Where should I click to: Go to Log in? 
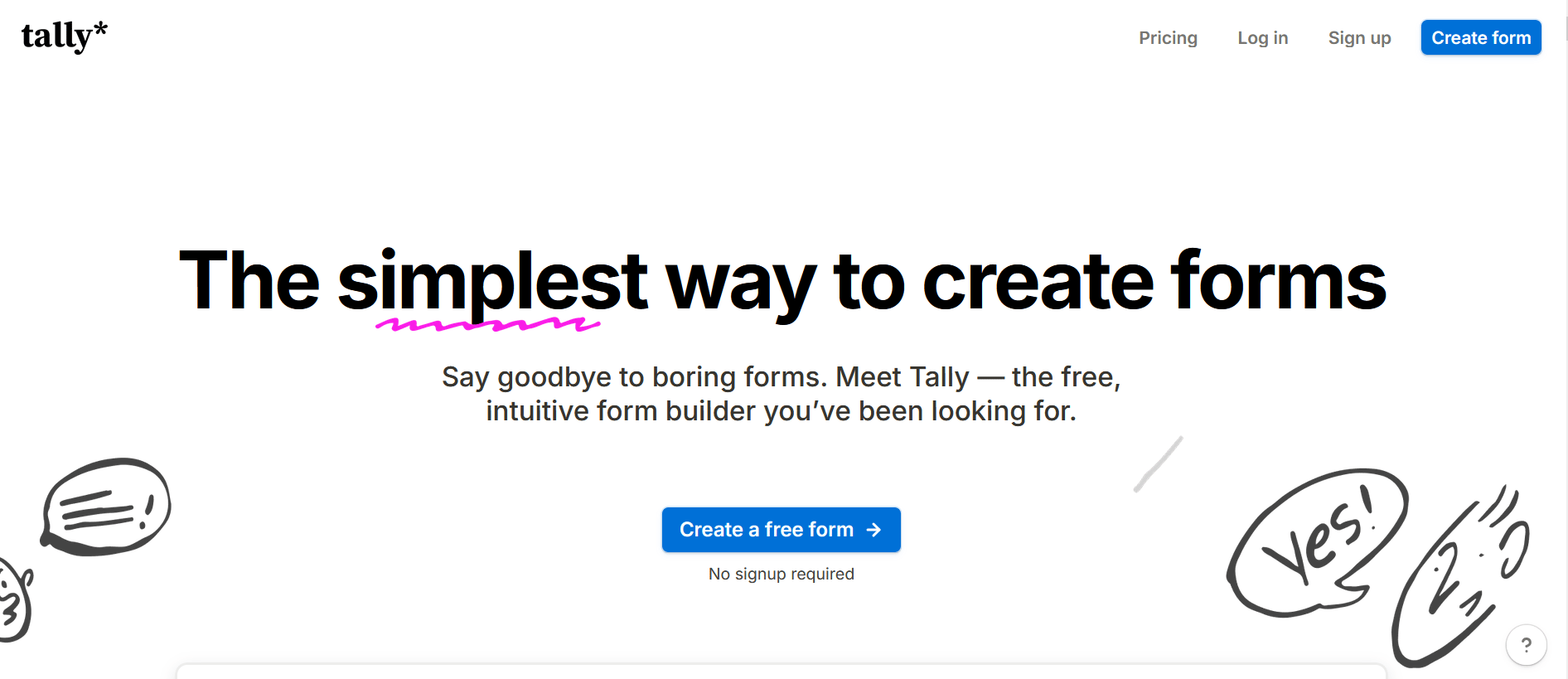tap(1262, 38)
